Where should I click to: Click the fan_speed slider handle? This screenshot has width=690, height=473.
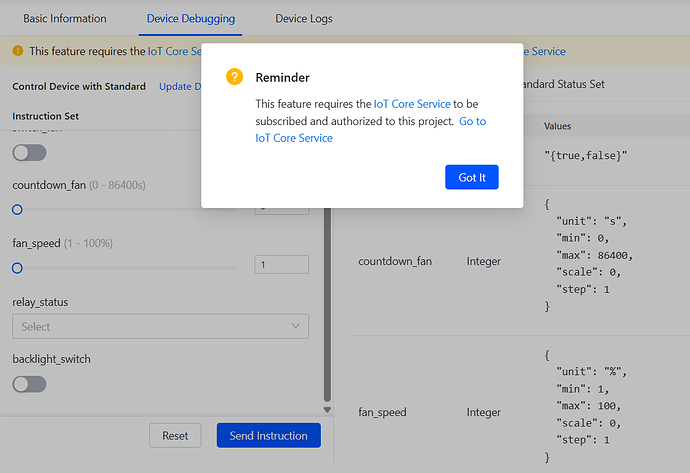tap(17, 268)
